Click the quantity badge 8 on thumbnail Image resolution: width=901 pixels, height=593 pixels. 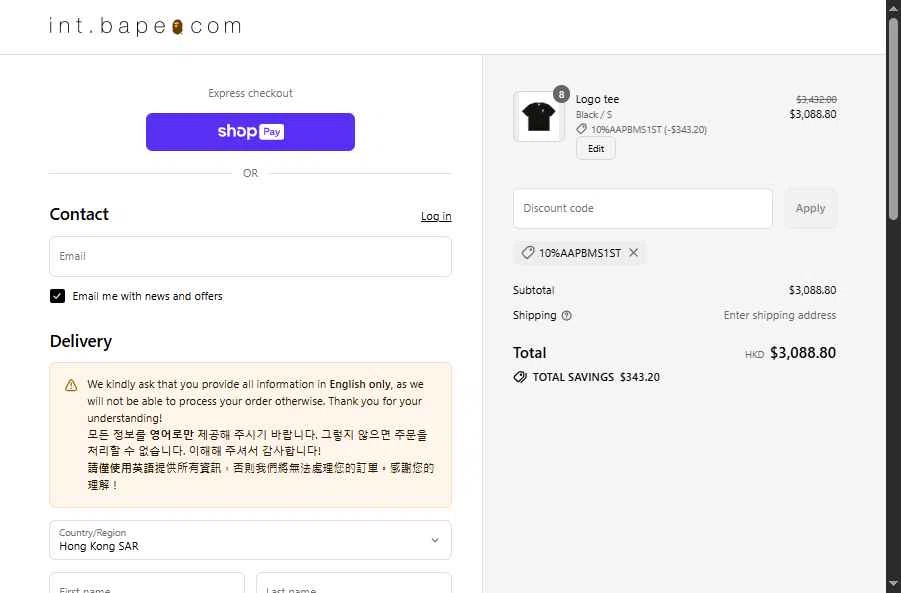coord(561,94)
